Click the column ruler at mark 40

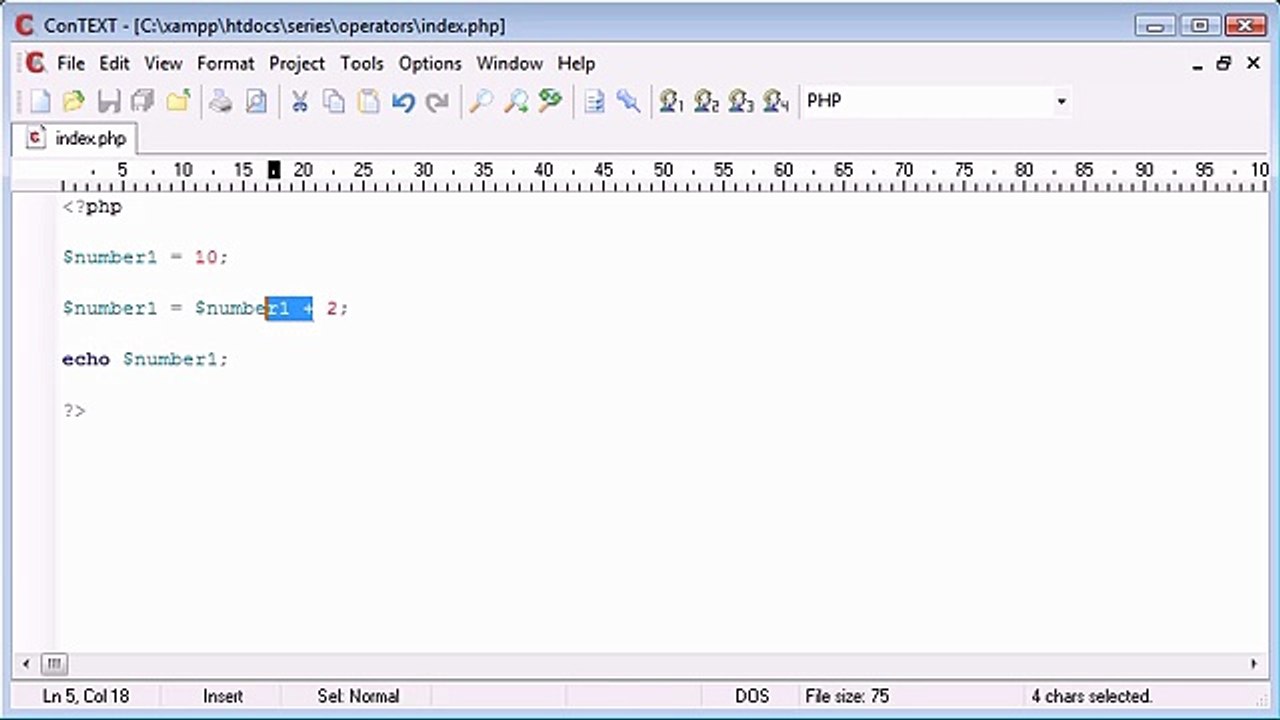pos(543,171)
